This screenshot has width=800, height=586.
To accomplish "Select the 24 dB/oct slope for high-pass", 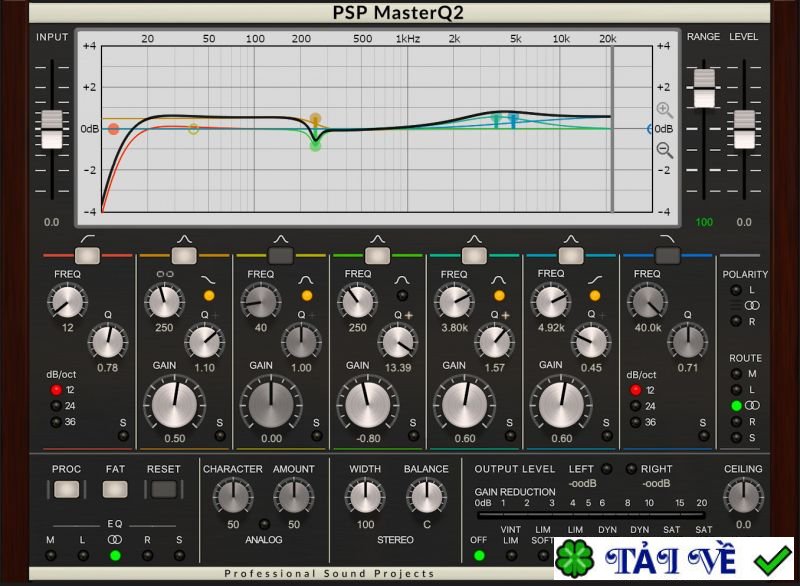I will tap(56, 406).
